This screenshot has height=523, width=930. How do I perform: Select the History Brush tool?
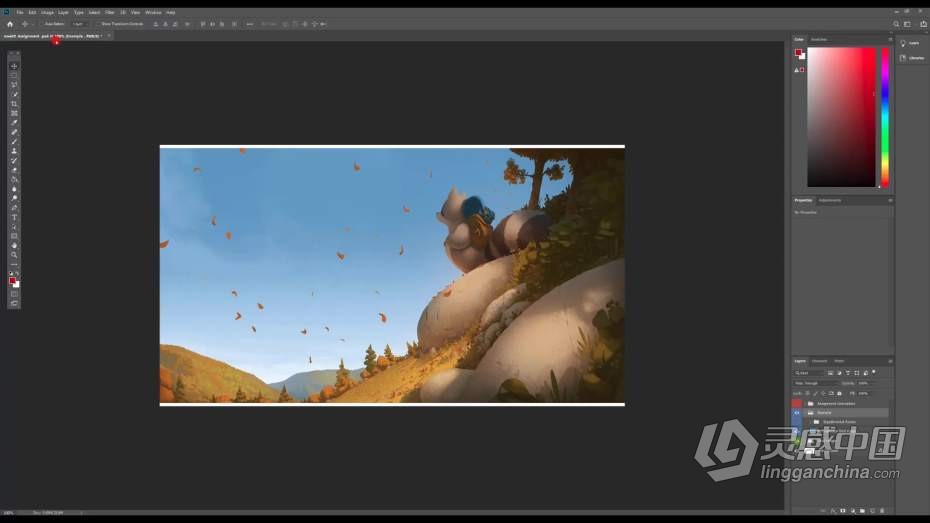pos(14,161)
